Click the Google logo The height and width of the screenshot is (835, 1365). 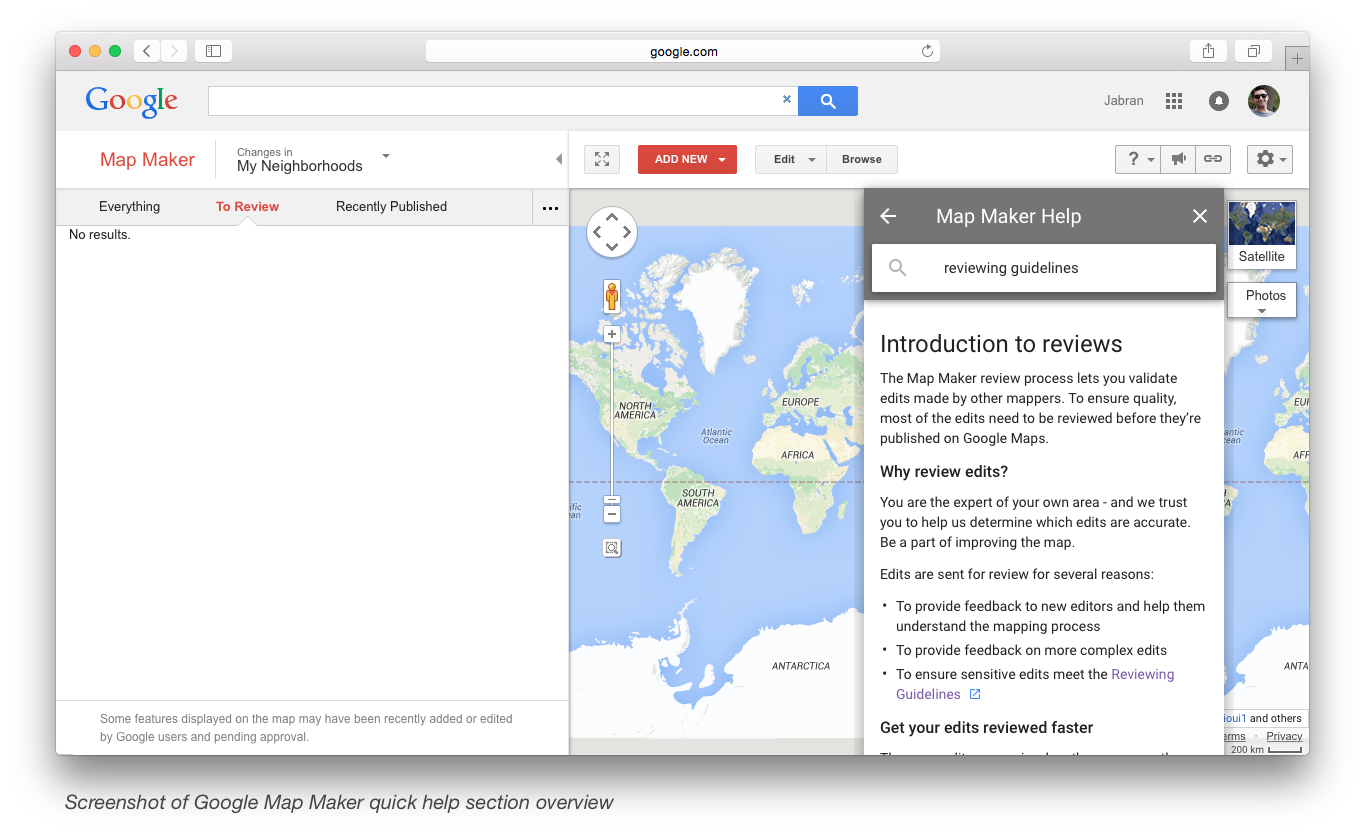pyautogui.click(x=132, y=101)
